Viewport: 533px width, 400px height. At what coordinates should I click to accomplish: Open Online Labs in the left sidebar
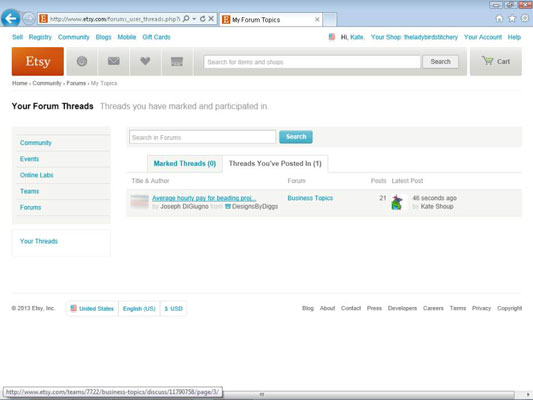(37, 175)
